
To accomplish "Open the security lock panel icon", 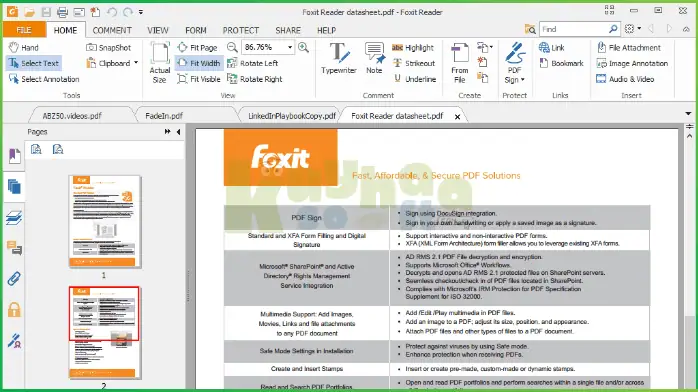I will click(14, 310).
